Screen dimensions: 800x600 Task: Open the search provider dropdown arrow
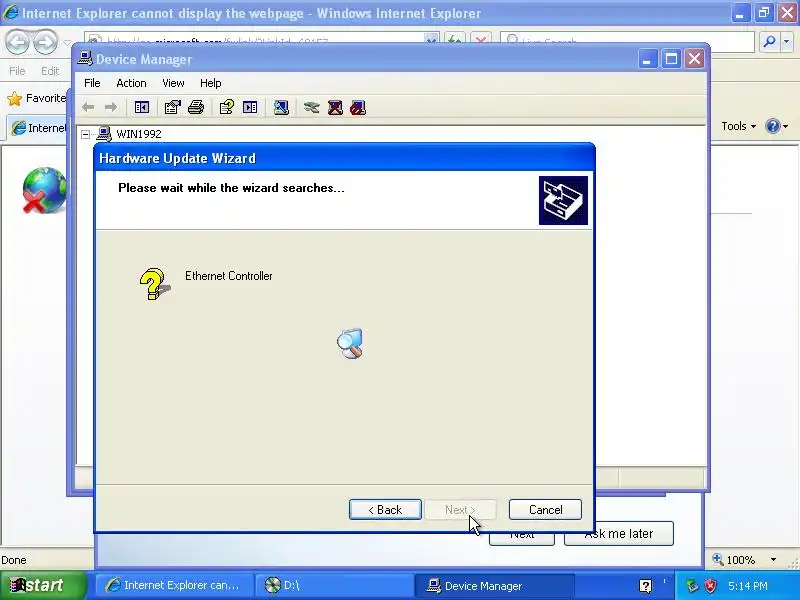[786, 41]
